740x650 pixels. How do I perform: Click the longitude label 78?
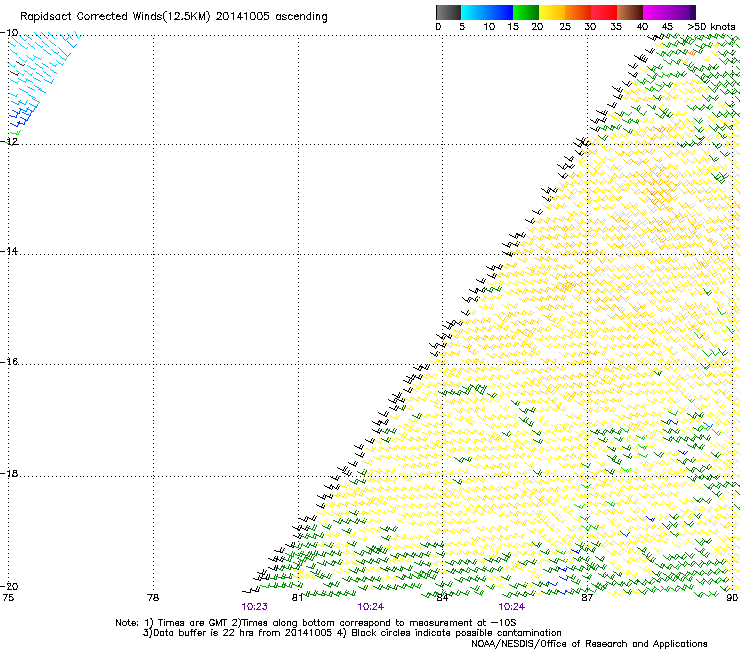tap(153, 598)
